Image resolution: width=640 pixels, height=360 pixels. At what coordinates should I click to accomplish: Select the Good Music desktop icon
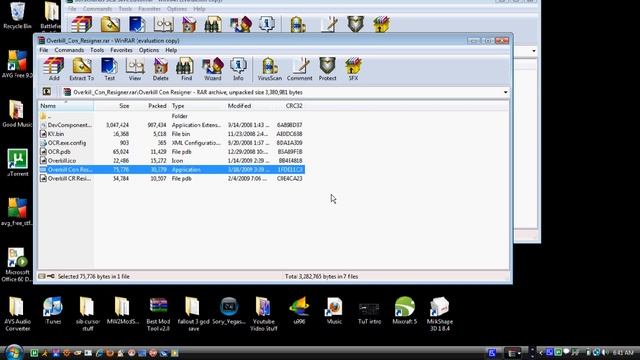click(x=17, y=113)
